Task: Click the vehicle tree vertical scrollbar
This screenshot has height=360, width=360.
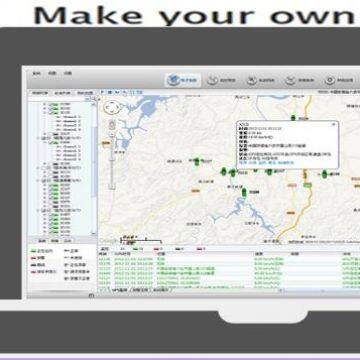Action: [x=94, y=166]
